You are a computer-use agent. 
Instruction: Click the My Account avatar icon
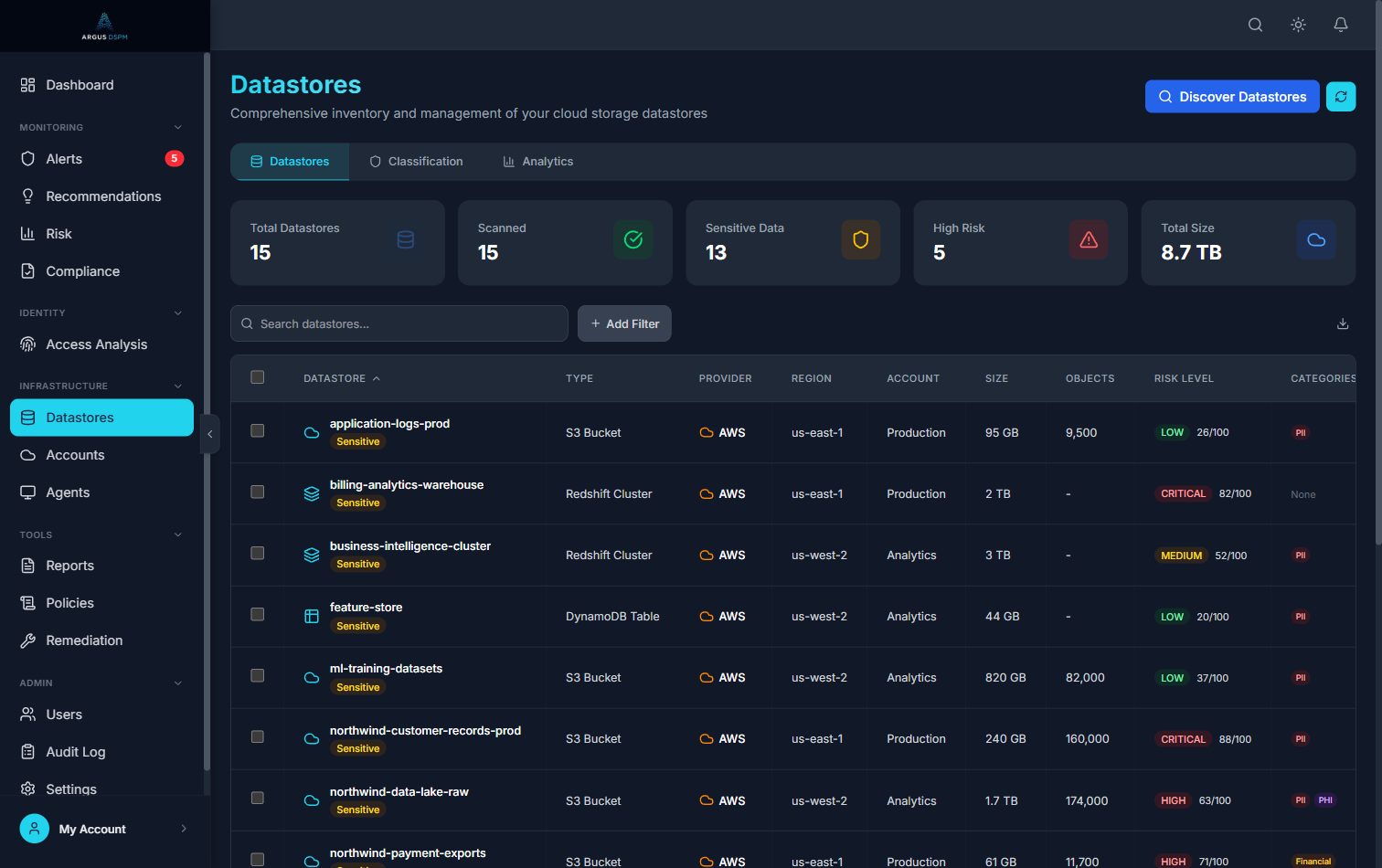point(35,829)
